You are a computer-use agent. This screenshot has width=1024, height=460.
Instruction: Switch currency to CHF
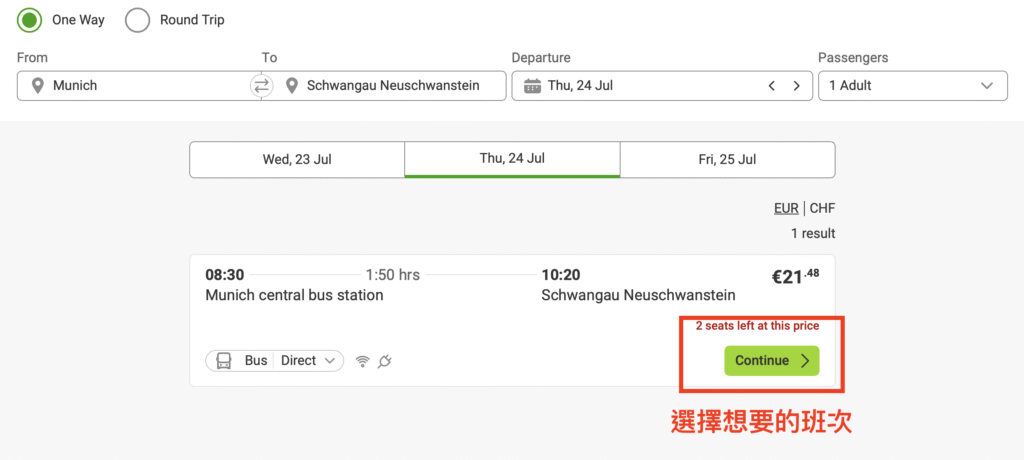coord(822,208)
